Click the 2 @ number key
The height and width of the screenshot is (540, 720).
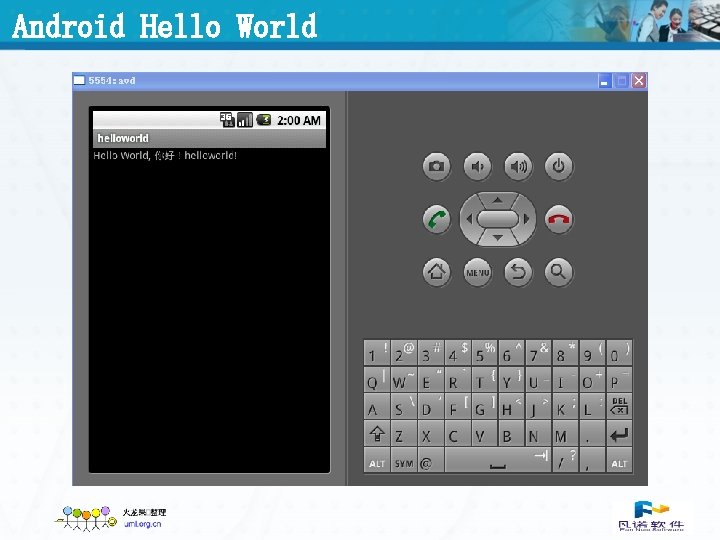coord(404,353)
